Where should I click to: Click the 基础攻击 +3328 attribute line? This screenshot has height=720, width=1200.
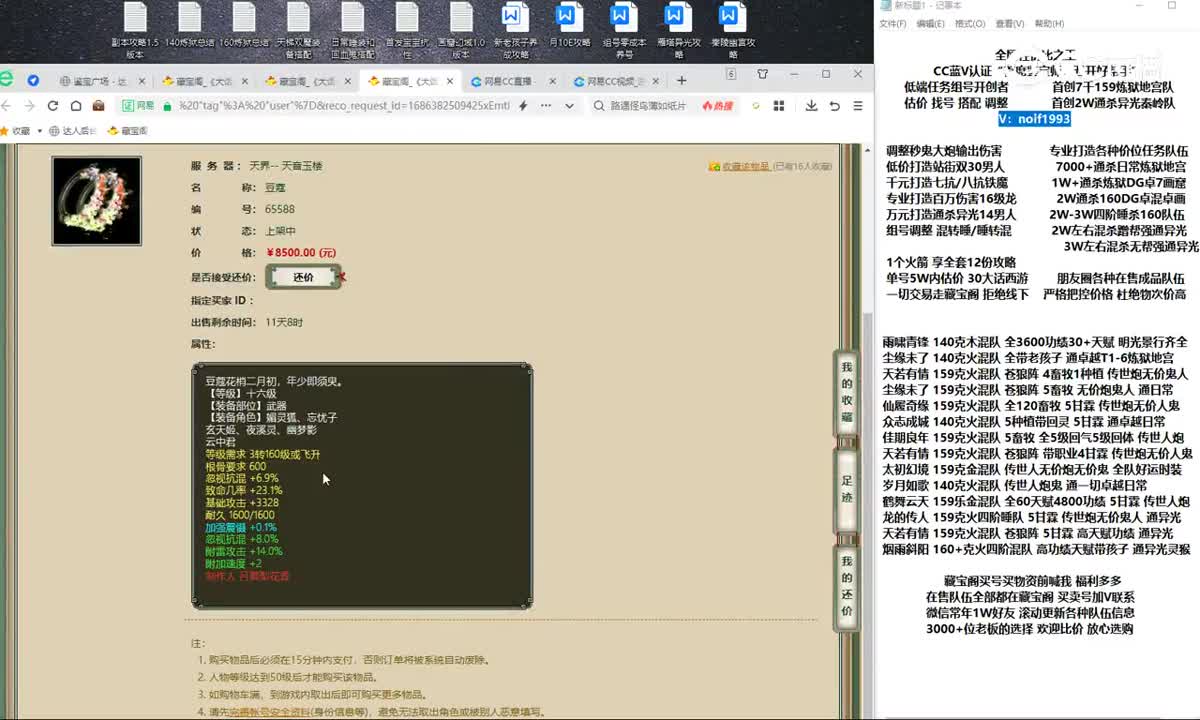242,502
